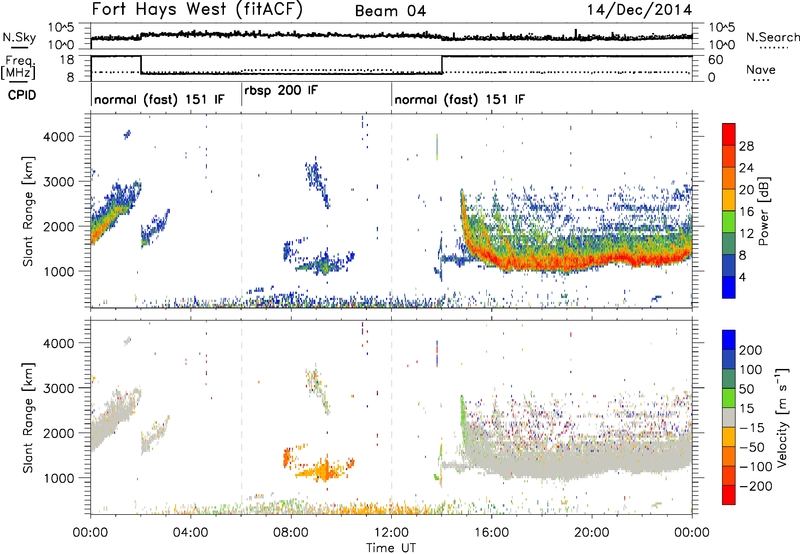
Task: Select the "N.Sky" legend label
Action: (x=19, y=37)
